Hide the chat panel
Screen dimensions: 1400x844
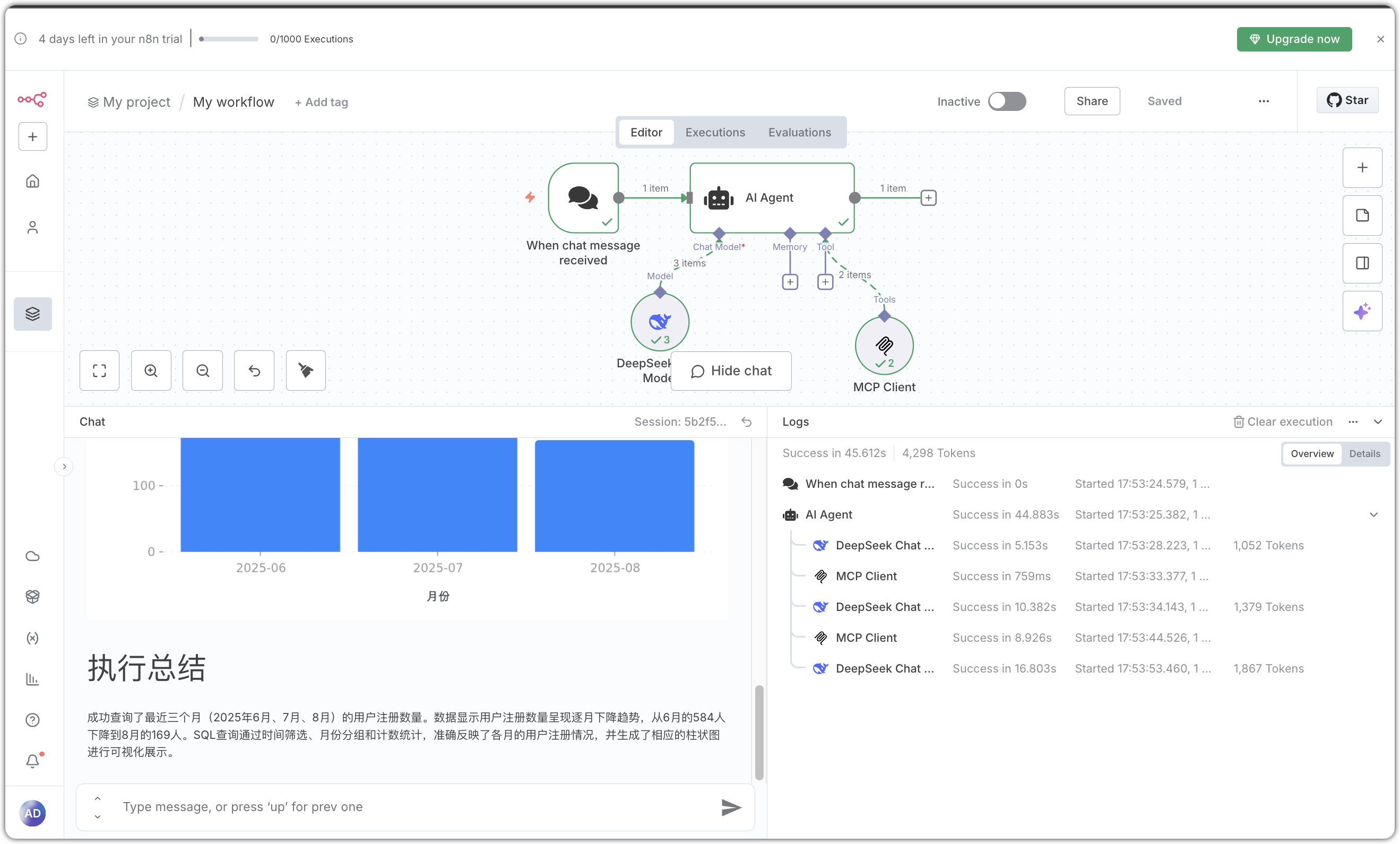[x=731, y=371]
